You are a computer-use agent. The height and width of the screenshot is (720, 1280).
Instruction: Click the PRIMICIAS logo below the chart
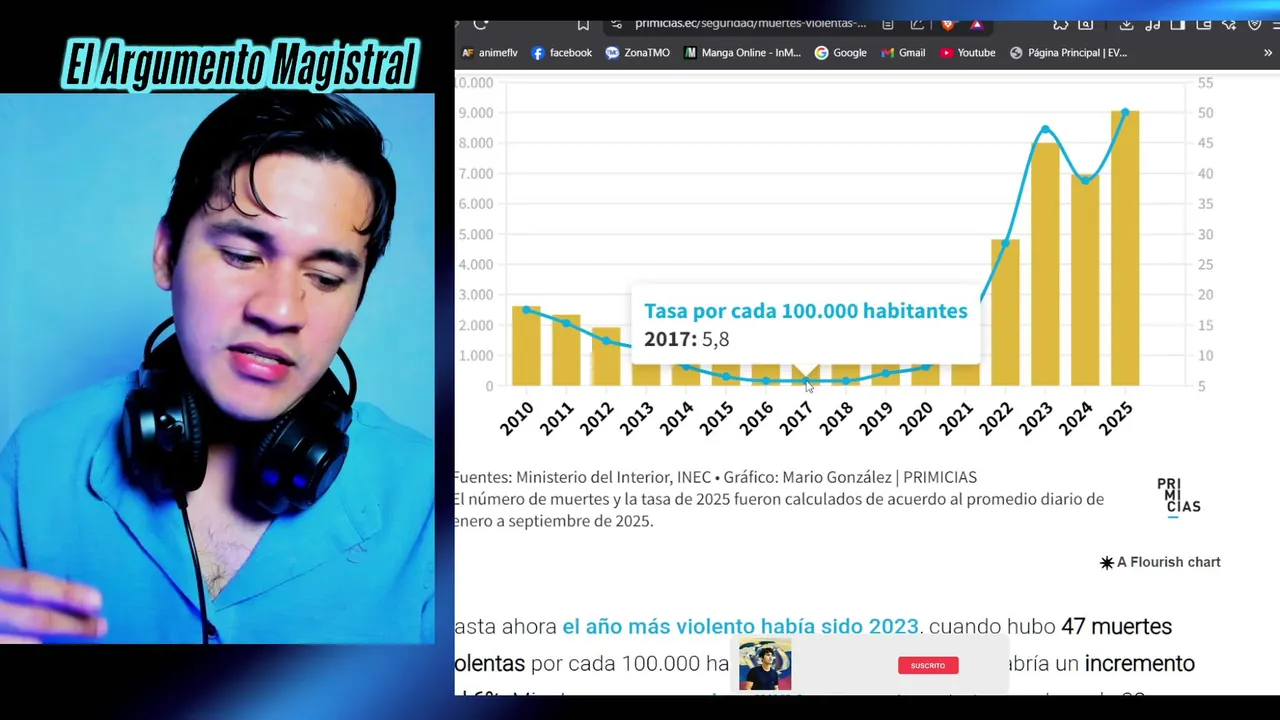(1179, 497)
